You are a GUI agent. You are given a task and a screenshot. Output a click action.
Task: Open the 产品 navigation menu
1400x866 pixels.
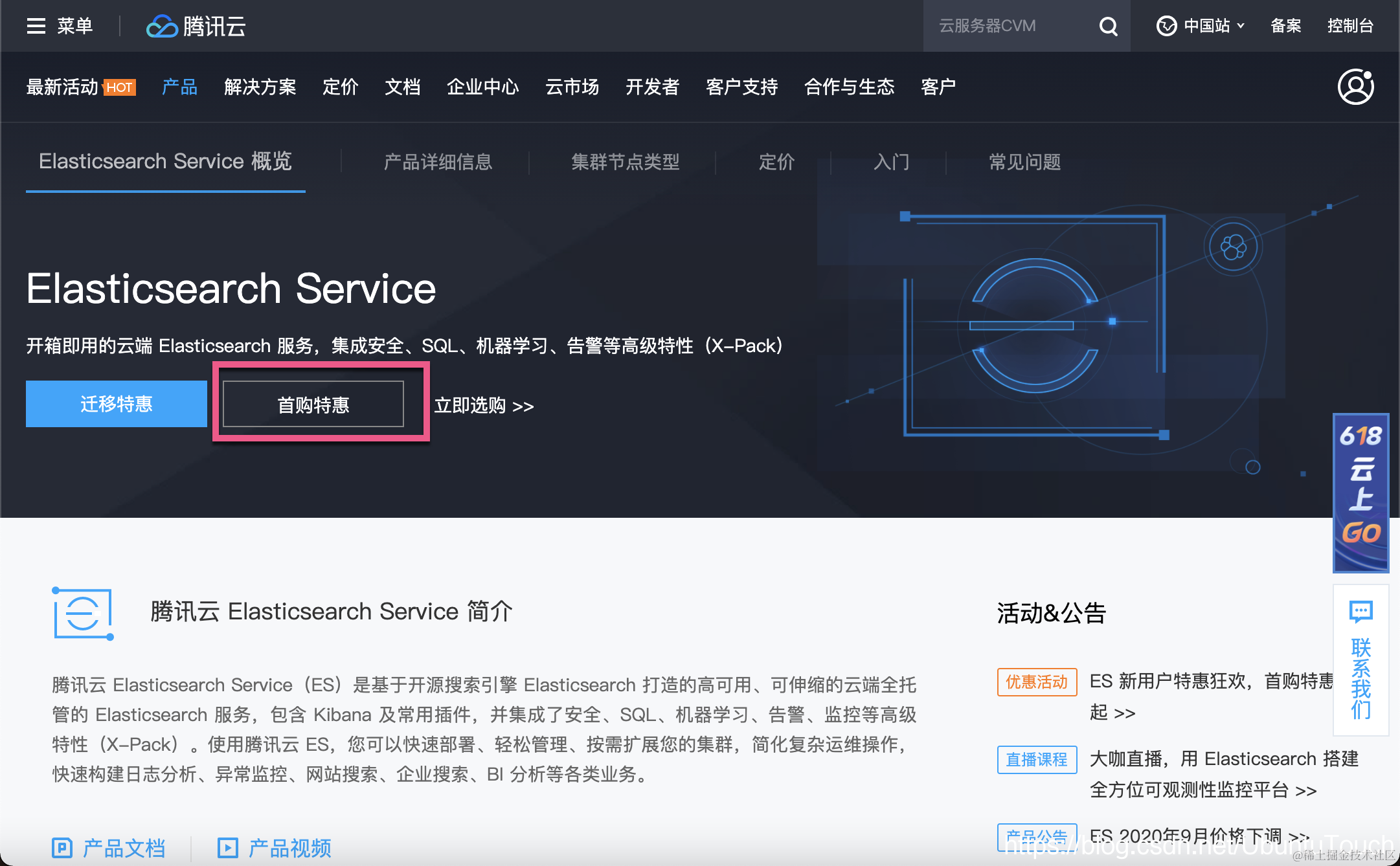click(179, 87)
